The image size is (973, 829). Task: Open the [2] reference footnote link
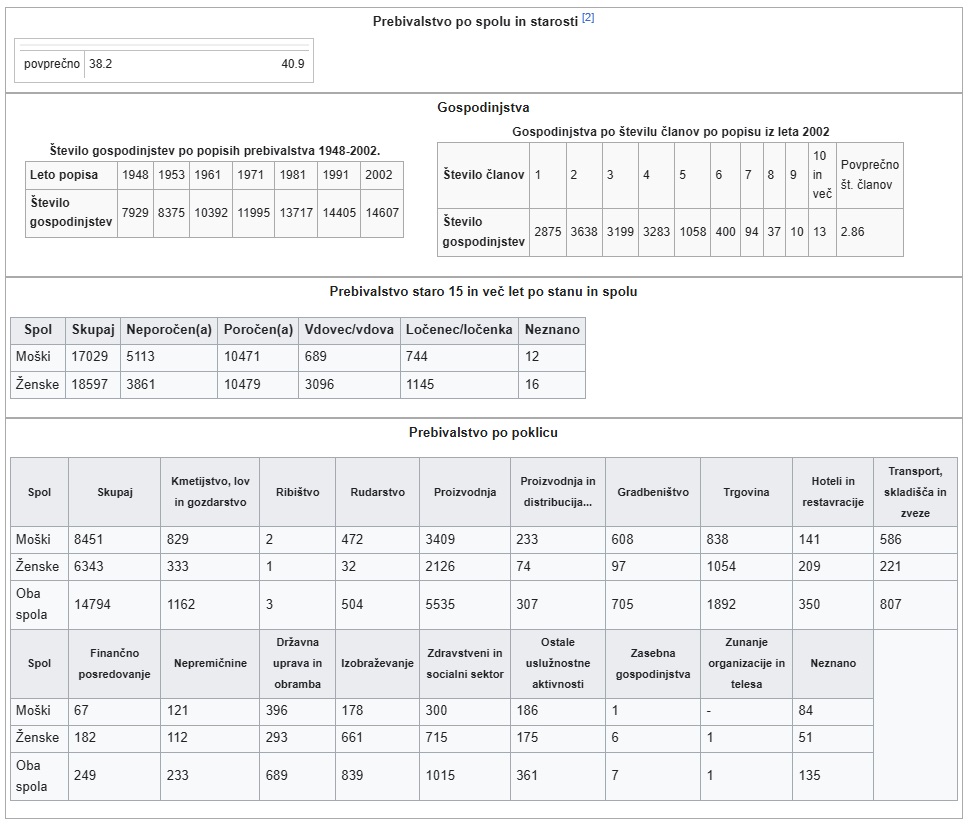[x=588, y=19]
